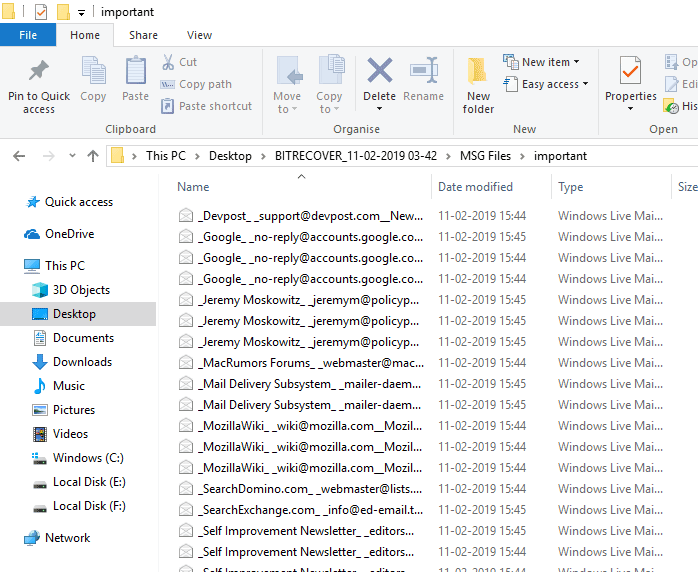Image resolution: width=698 pixels, height=572 pixels.
Task: Open the Easy access dropdown
Action: click(546, 84)
